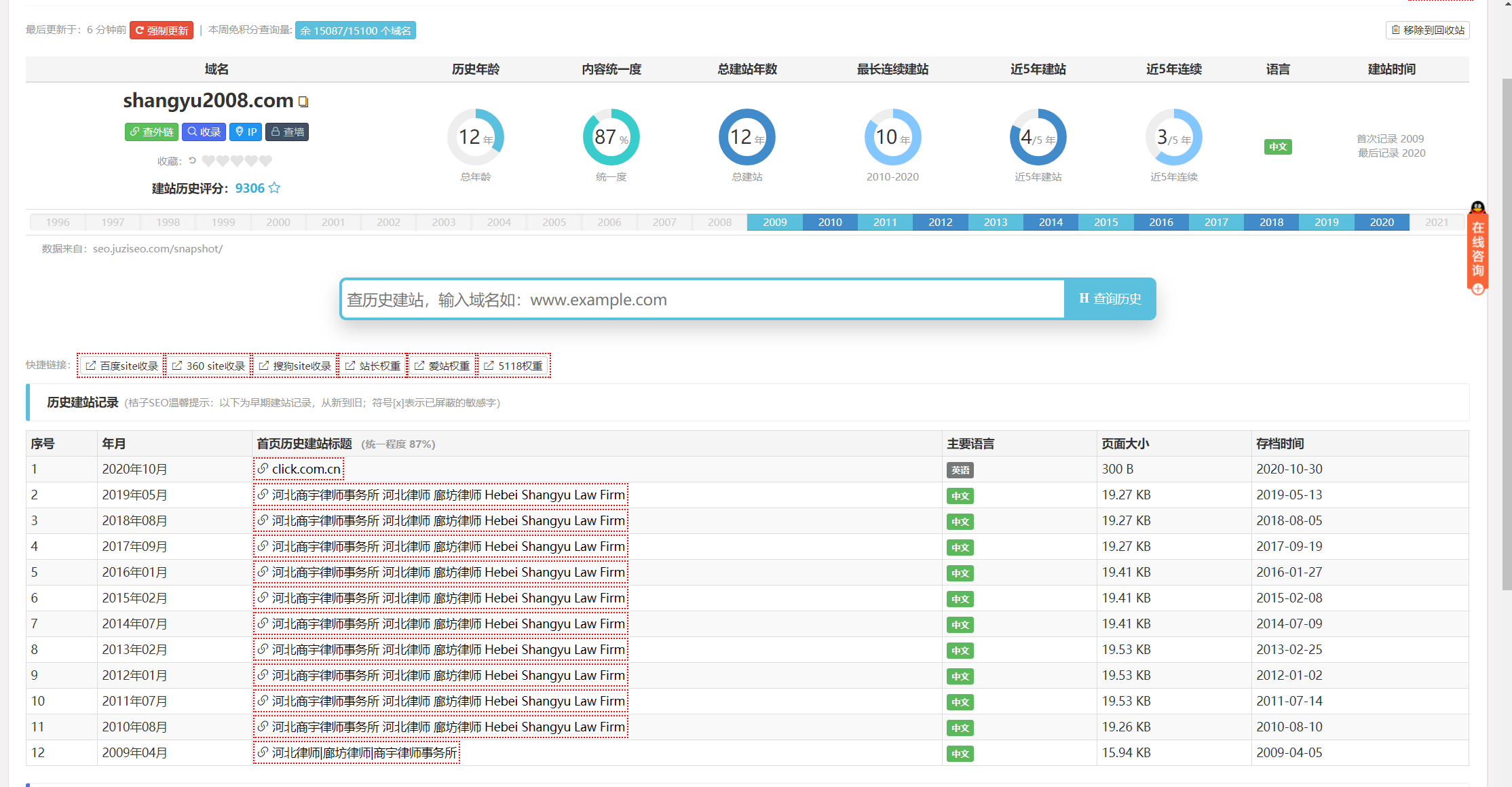Select 2015 on the year timeline
The image size is (1512, 787).
(1105, 222)
